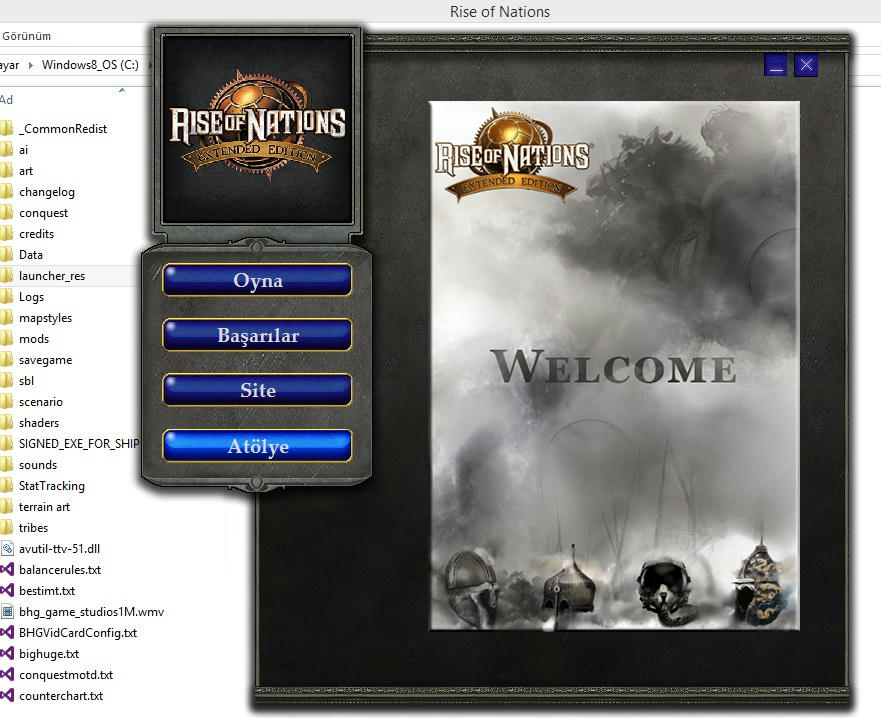Select the StatTracking folder
This screenshot has width=881, height=718.
(52, 486)
